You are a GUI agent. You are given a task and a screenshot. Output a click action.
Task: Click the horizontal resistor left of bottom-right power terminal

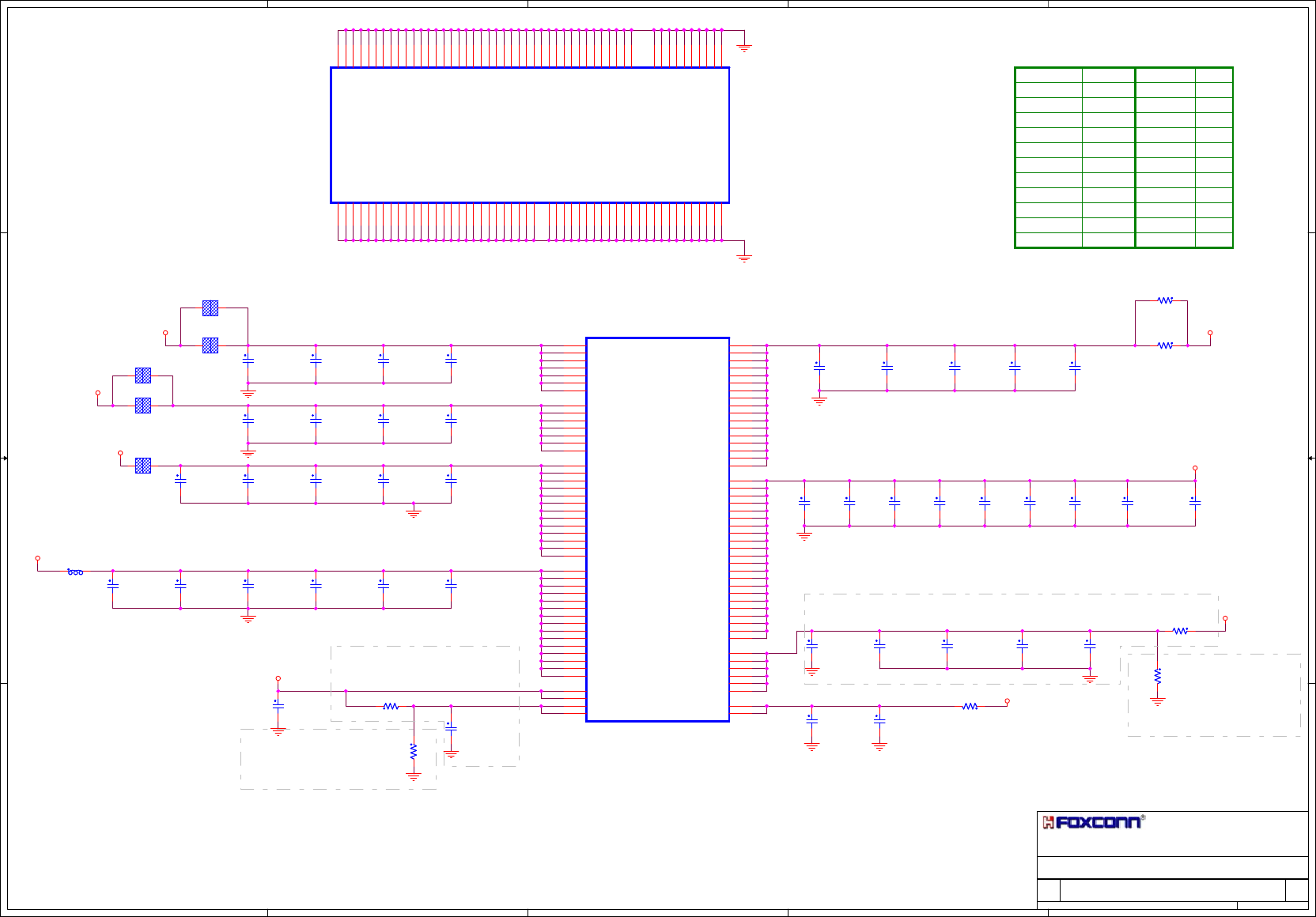(x=970, y=707)
